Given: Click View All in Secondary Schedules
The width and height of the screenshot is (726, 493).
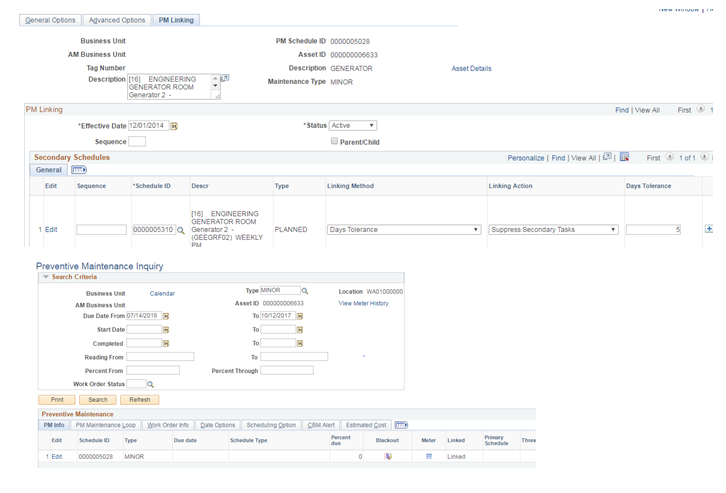Looking at the screenshot, I should pyautogui.click(x=583, y=158).
